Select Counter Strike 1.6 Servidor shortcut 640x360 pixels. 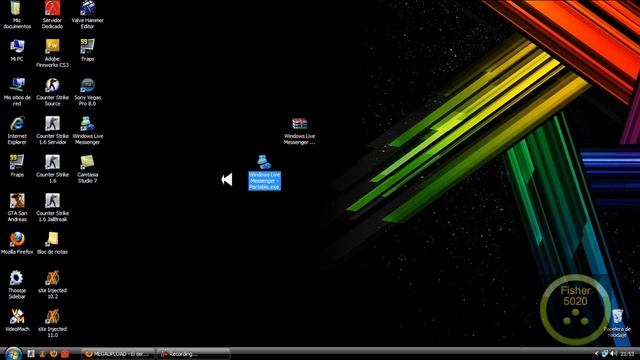52,131
